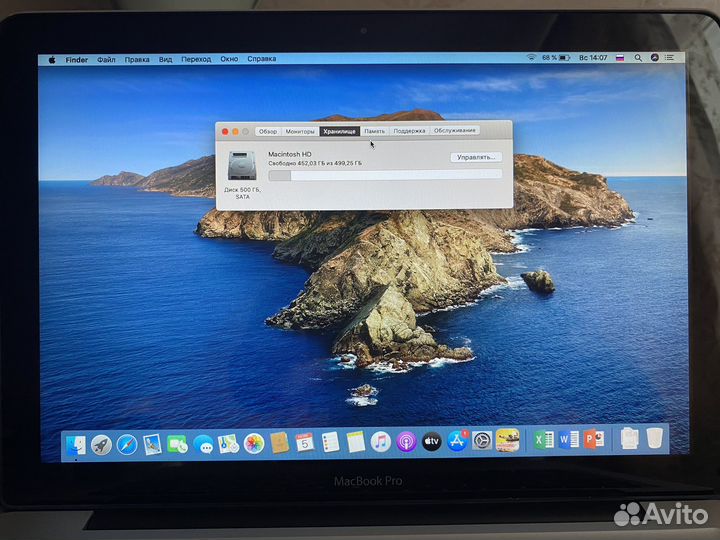Click the battery status indicator
Image resolution: width=720 pixels, height=540 pixels.
pyautogui.click(x=556, y=58)
